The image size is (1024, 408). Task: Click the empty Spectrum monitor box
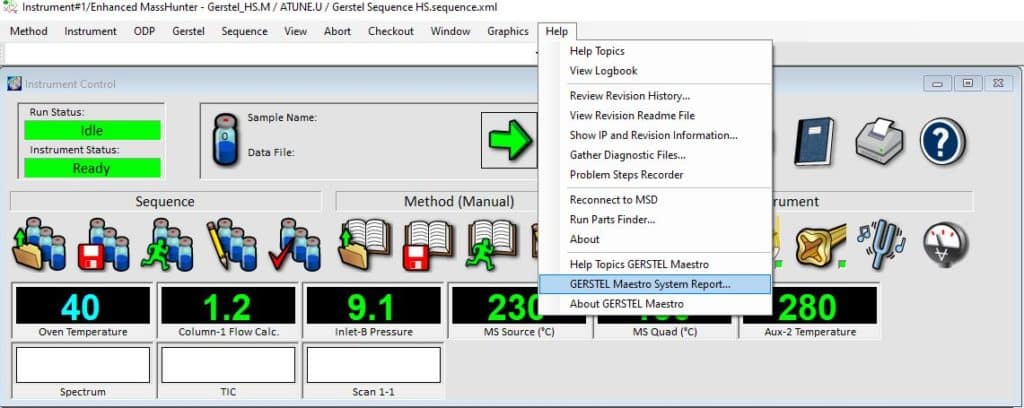click(83, 365)
